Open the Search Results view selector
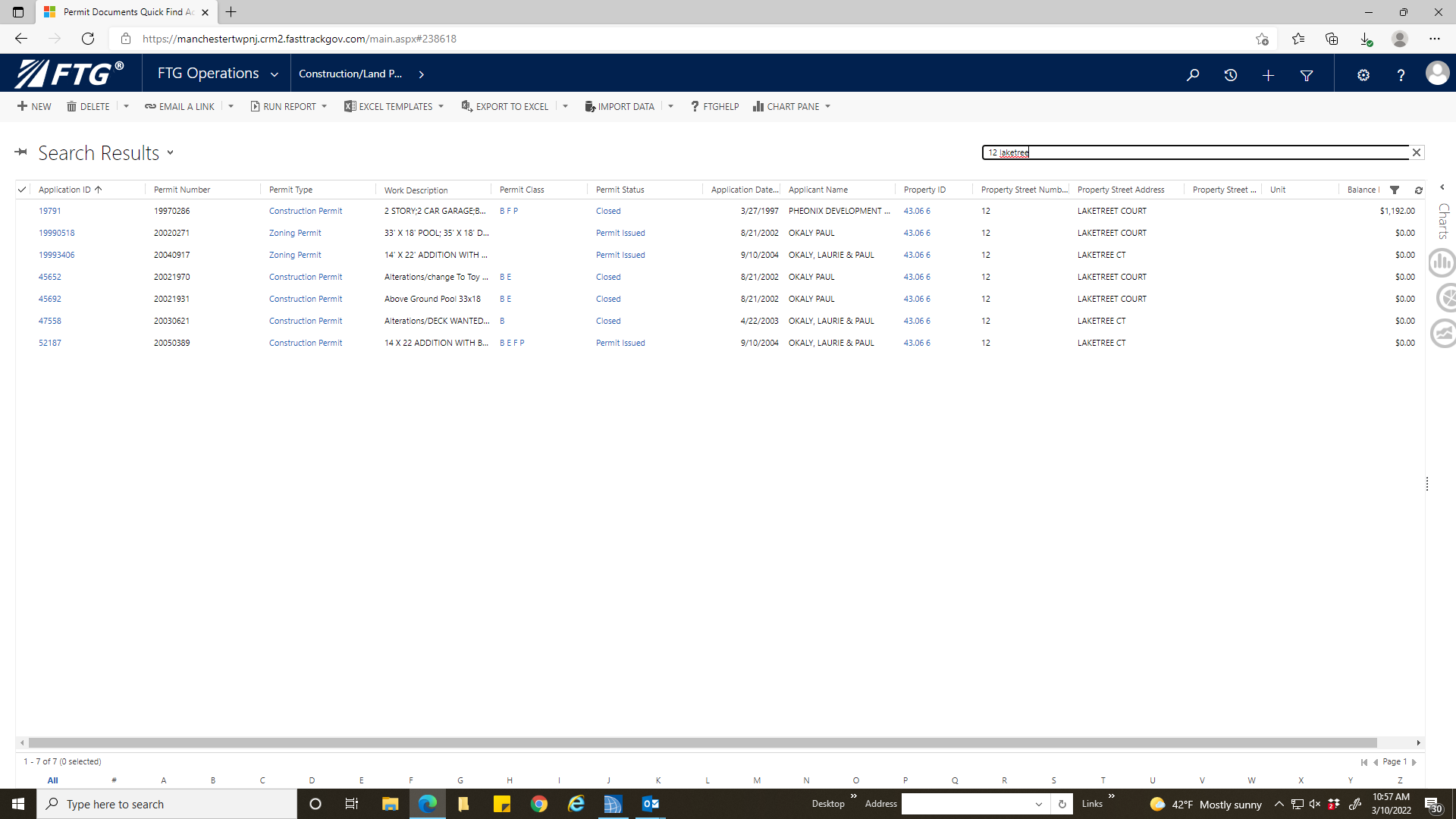The height and width of the screenshot is (819, 1456). tap(171, 152)
